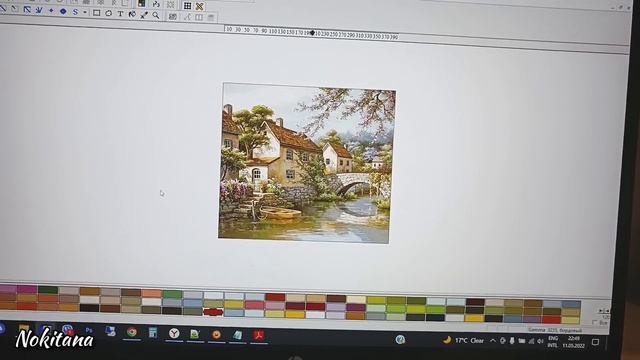The height and width of the screenshot is (360, 640).
Task: Show the grid view icon
Action: click(187, 6)
